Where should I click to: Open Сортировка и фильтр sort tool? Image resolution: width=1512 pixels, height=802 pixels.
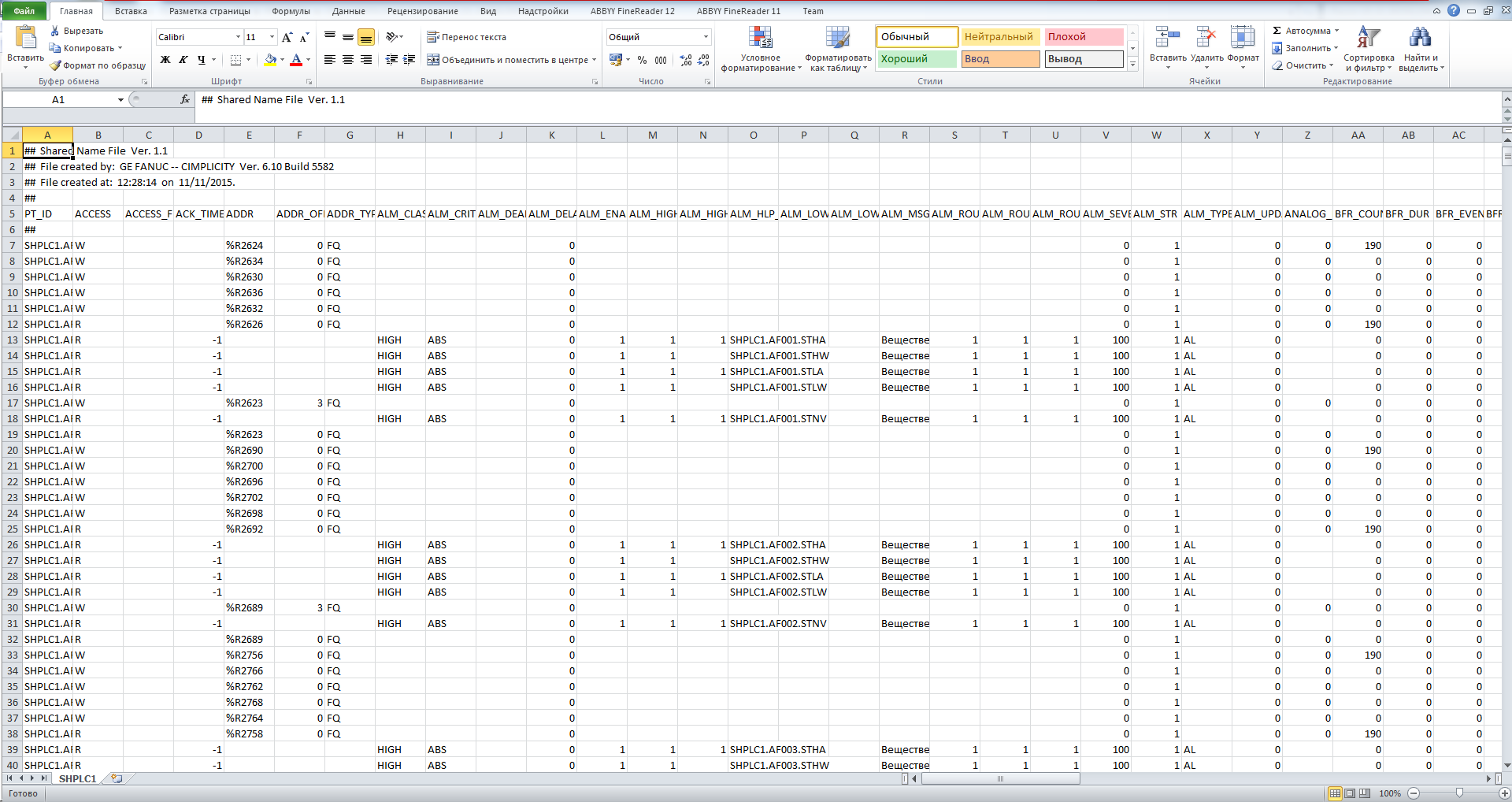pyautogui.click(x=1368, y=49)
